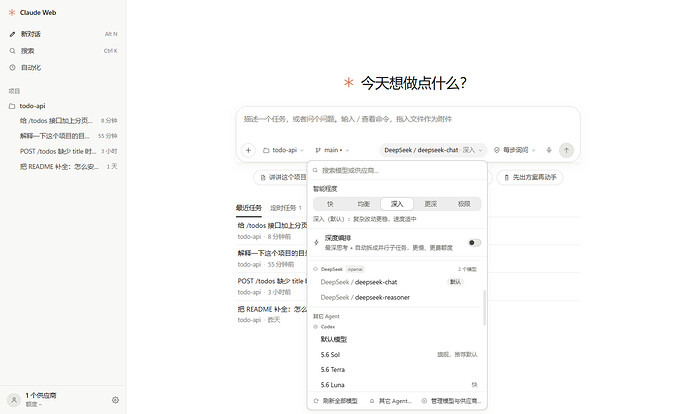
Task: Start a new chat via 新对话
Action: (63, 34)
